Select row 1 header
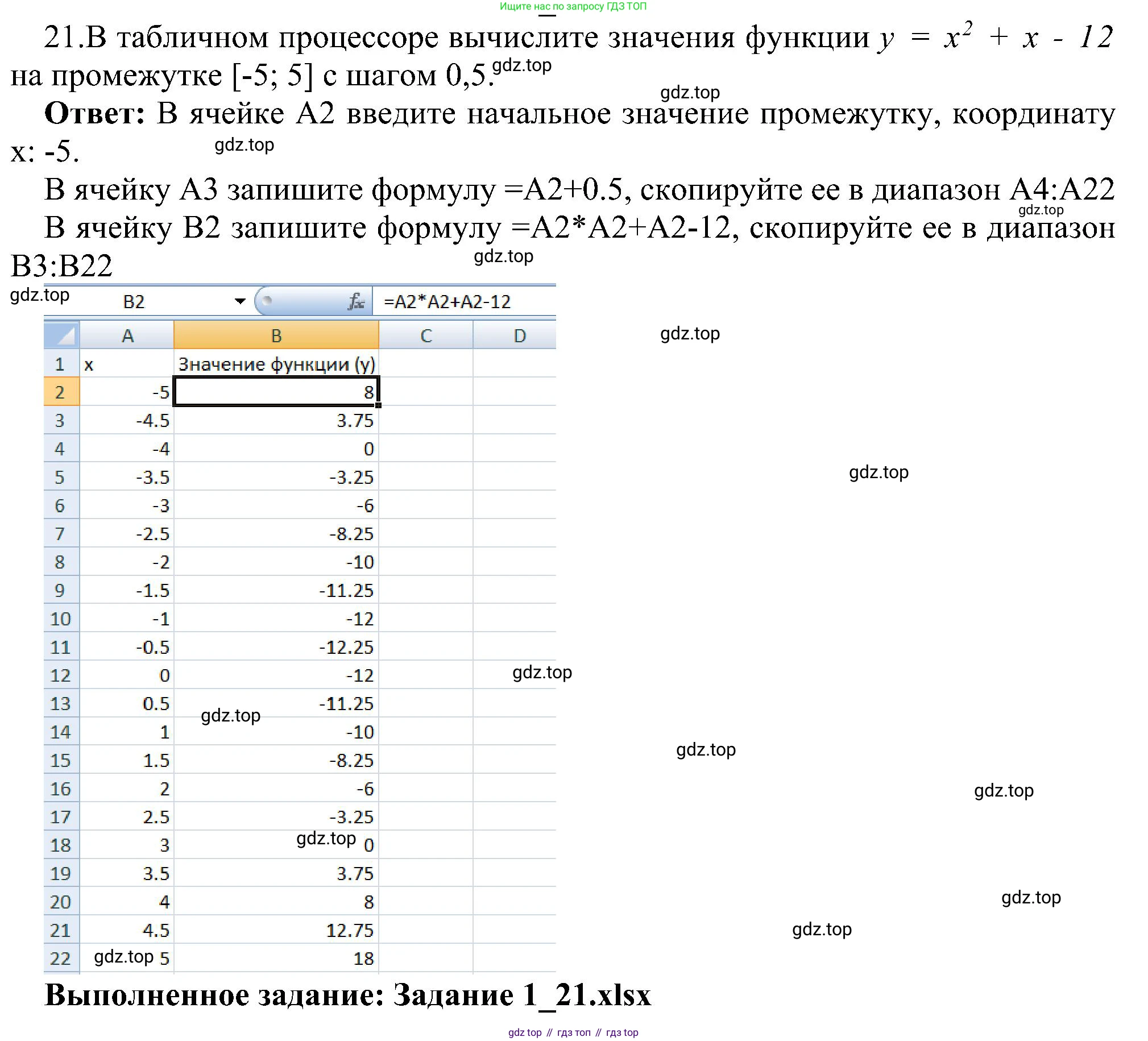This screenshot has height=1041, width=1148. click(62, 364)
